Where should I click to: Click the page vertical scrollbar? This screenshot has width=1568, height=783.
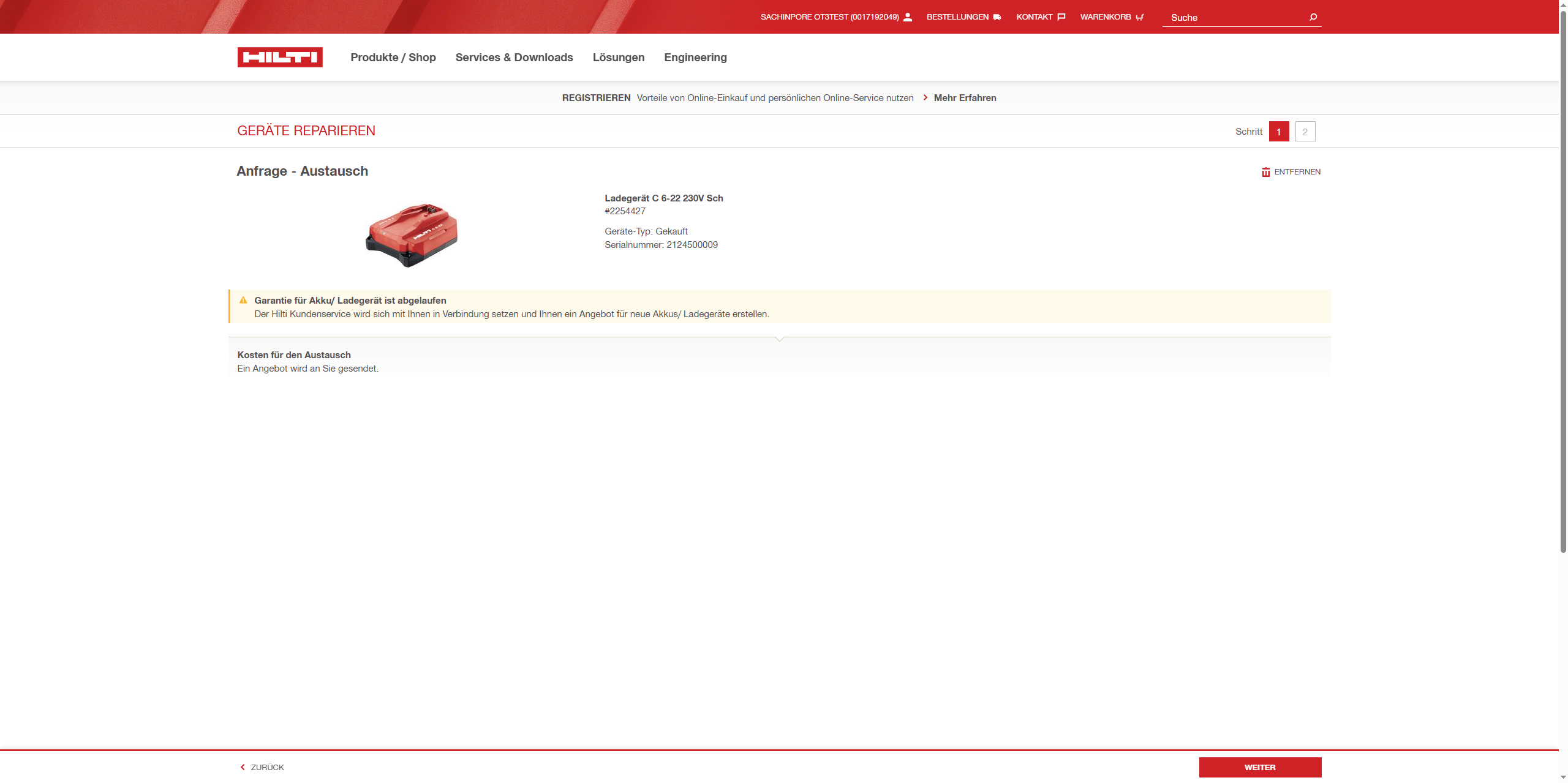click(x=1563, y=282)
